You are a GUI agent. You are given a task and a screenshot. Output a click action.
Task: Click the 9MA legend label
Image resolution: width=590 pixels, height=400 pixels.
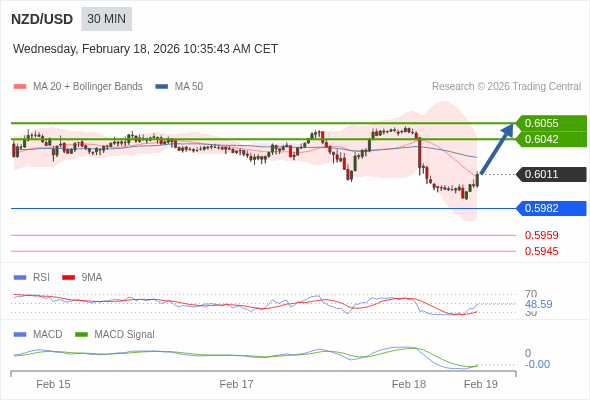pyautogui.click(x=92, y=278)
